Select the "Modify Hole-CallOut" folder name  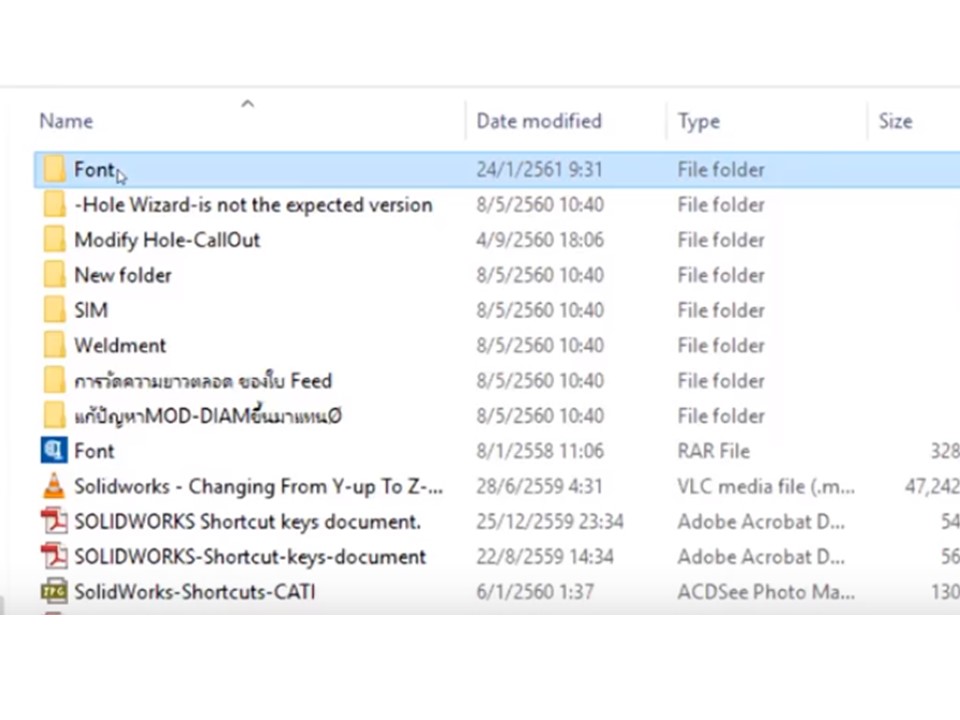[x=167, y=240]
